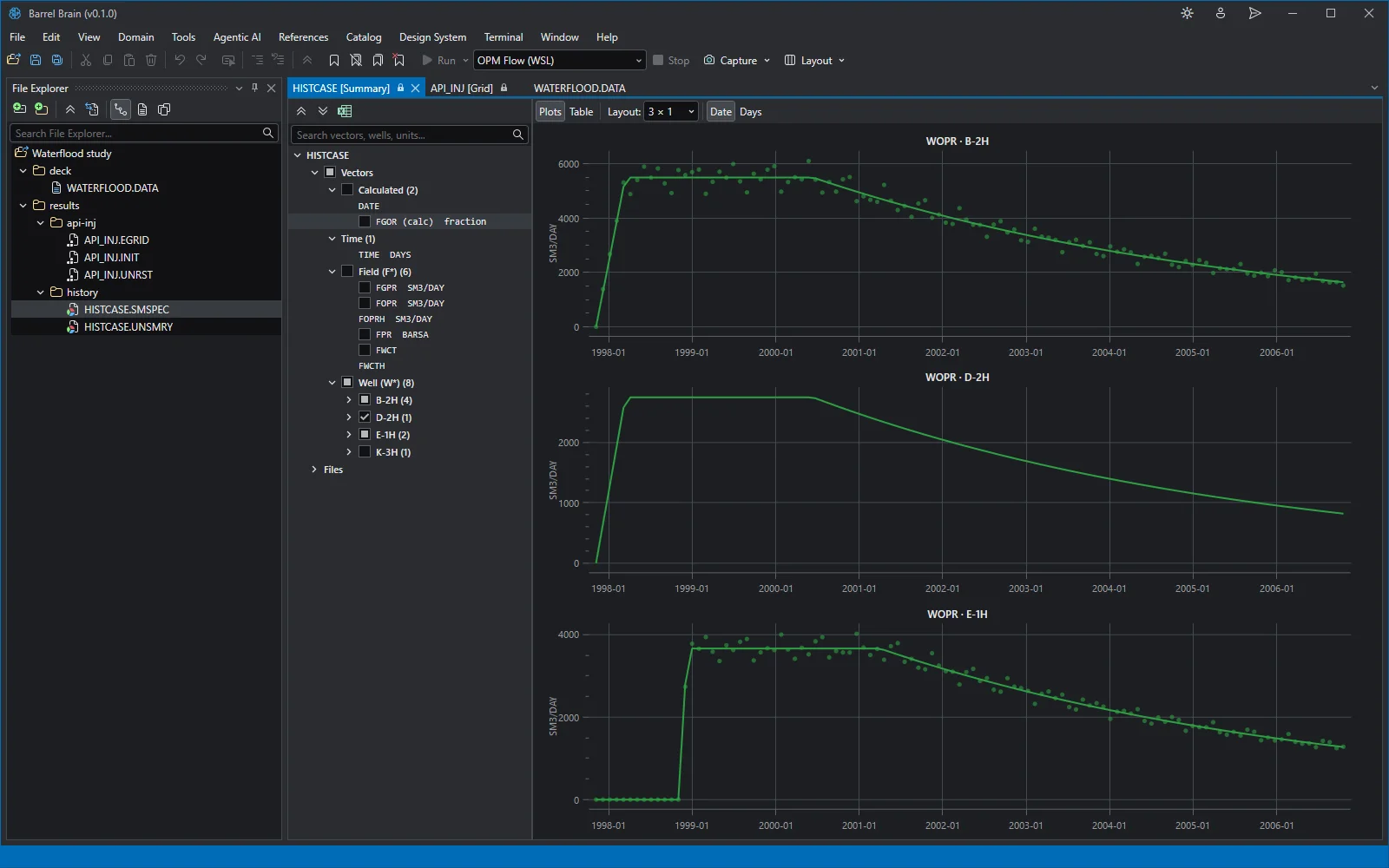Screen dimensions: 1389x868
Task: Export vectors with the Excel icon
Action: pyautogui.click(x=345, y=111)
